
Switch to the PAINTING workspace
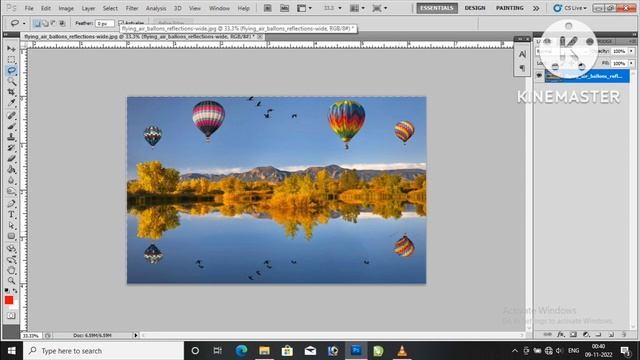[509, 8]
